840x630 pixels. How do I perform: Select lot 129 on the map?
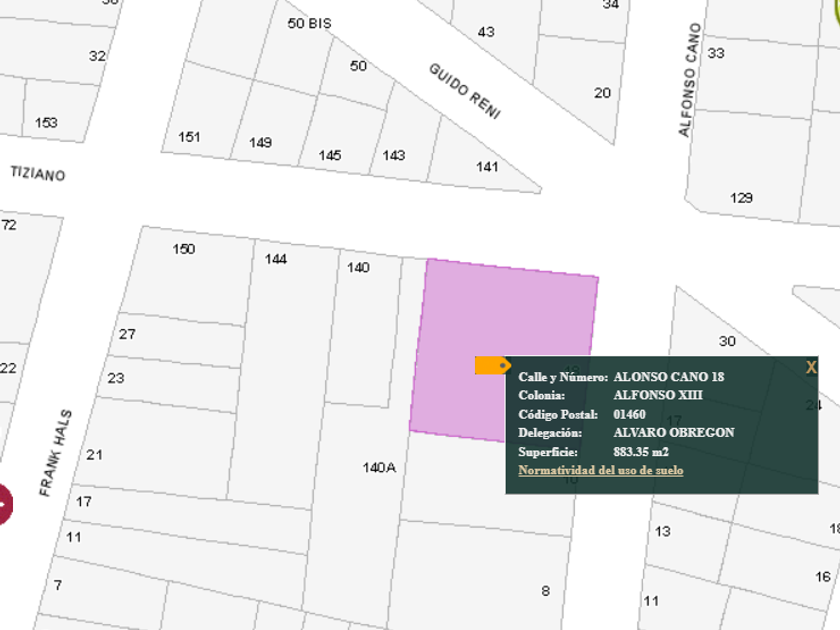[741, 198]
